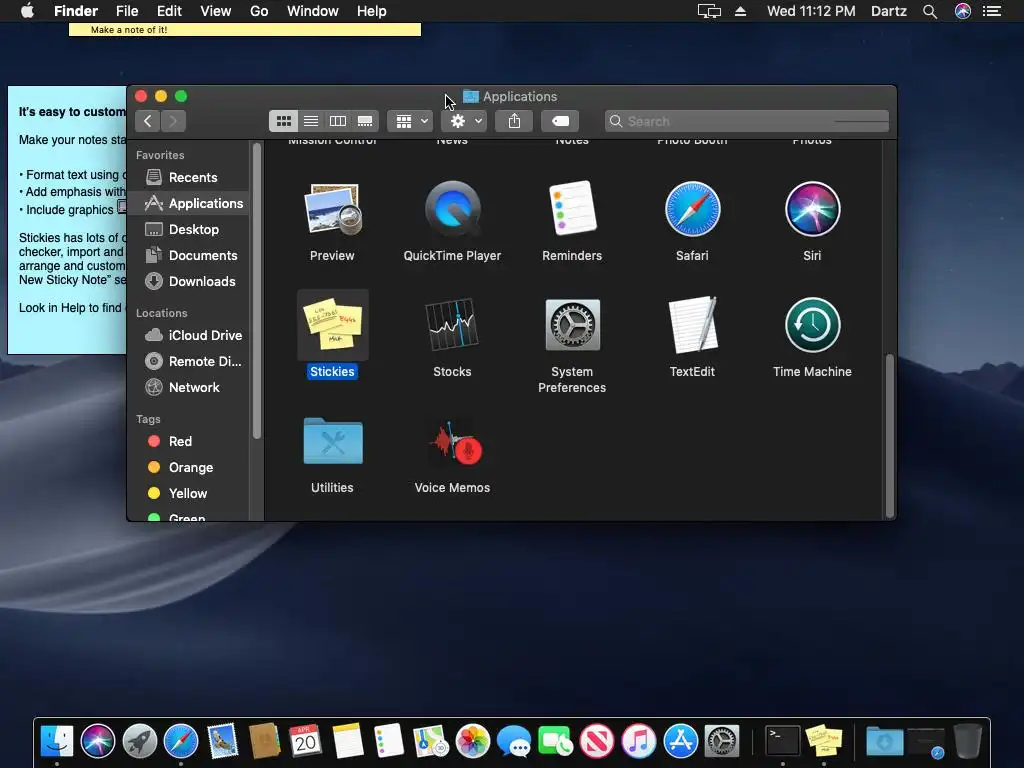Select the Yellow tag
The height and width of the screenshot is (768, 1024).
(189, 494)
